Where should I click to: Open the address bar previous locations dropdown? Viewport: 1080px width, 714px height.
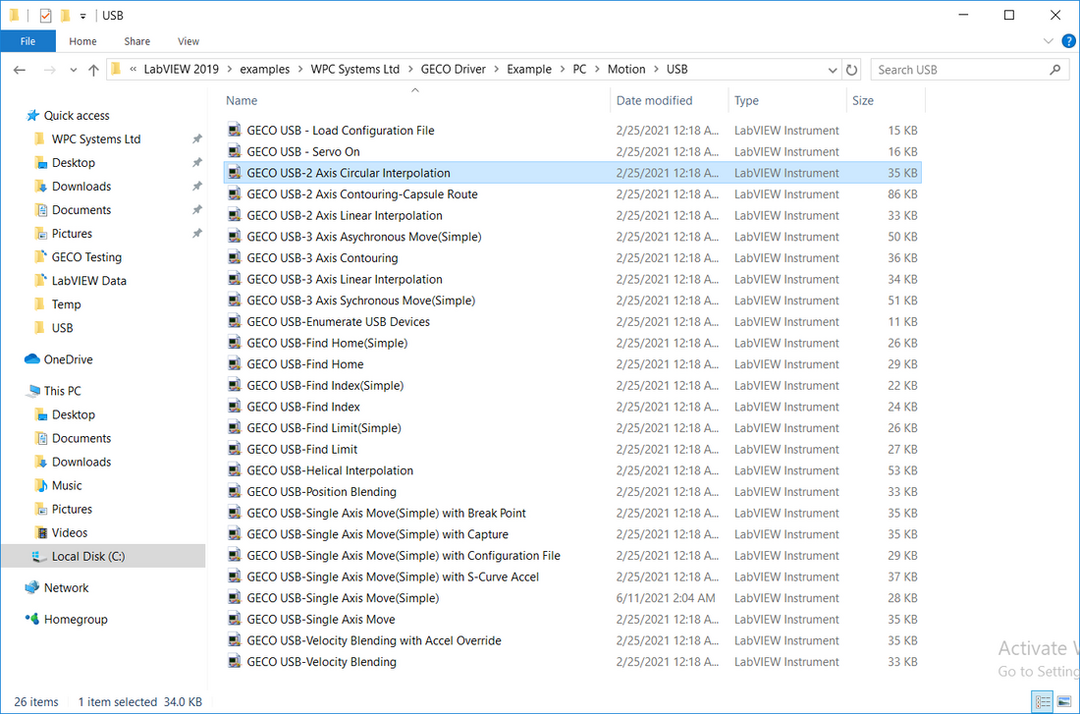tap(832, 70)
